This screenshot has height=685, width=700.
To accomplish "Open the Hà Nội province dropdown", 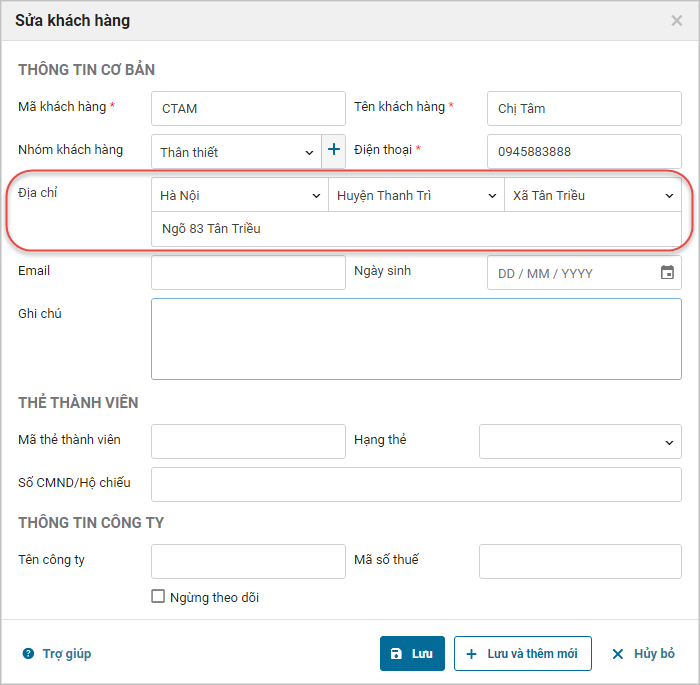I will [239, 195].
